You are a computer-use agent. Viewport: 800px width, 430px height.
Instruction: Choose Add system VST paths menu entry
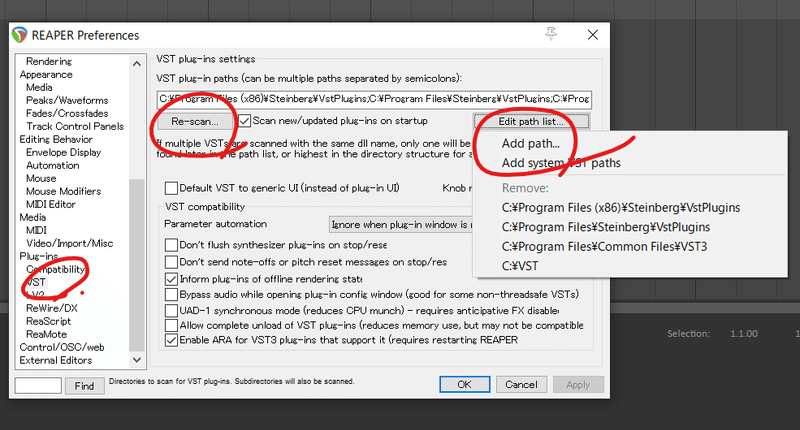(x=561, y=163)
